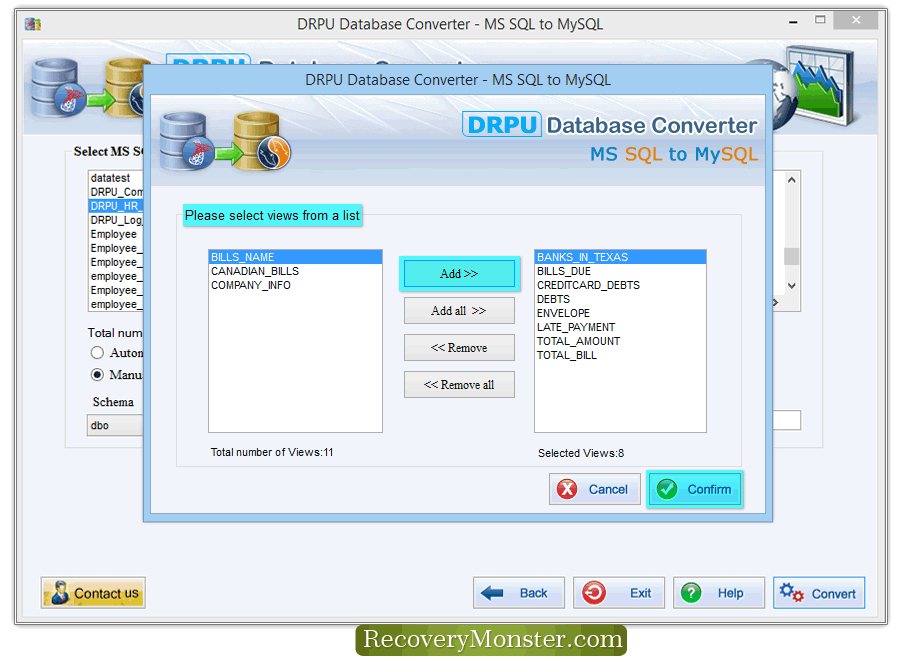900x658 pixels.
Task: Click the person icon on Contact us
Action: point(60,593)
